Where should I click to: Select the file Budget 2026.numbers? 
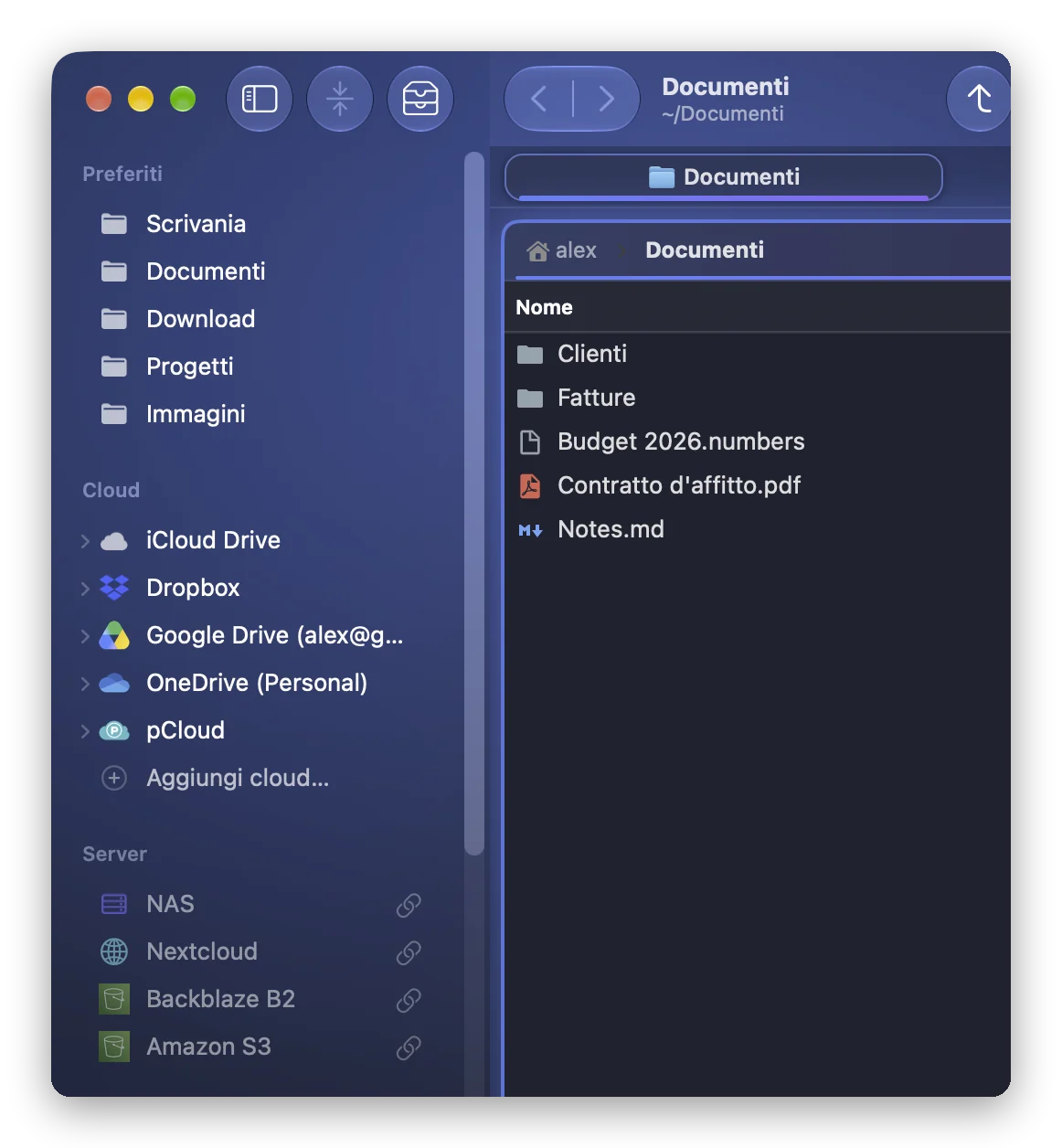pyautogui.click(x=758, y=441)
